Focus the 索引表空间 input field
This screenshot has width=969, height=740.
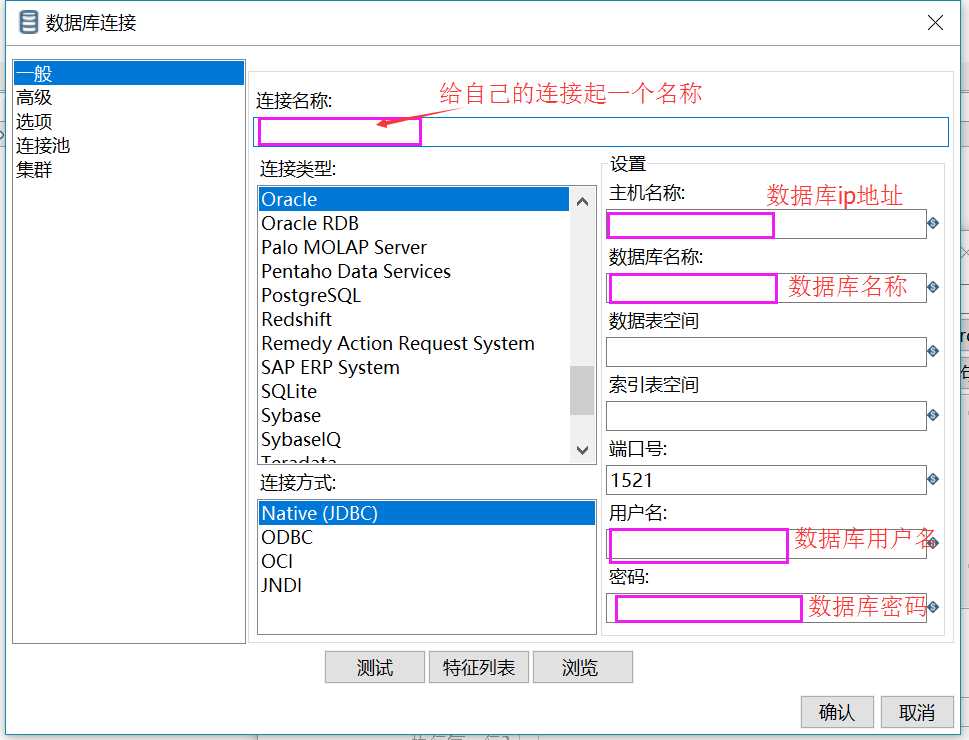[x=766, y=416]
